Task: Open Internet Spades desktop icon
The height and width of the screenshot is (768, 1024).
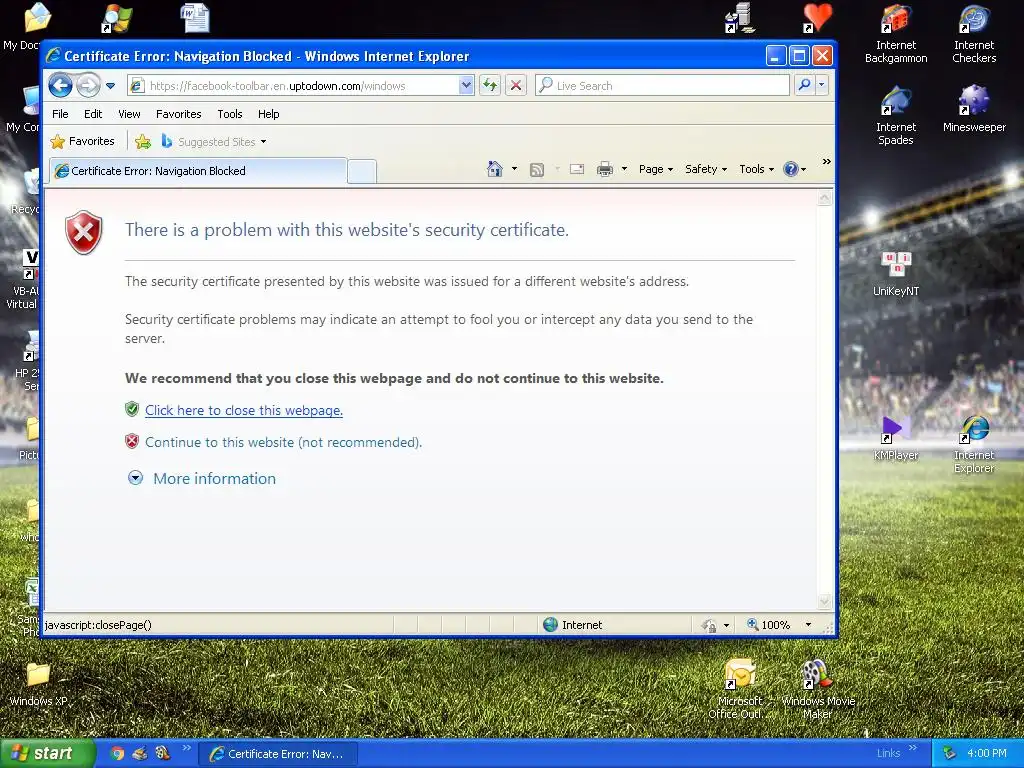Action: pos(896,116)
